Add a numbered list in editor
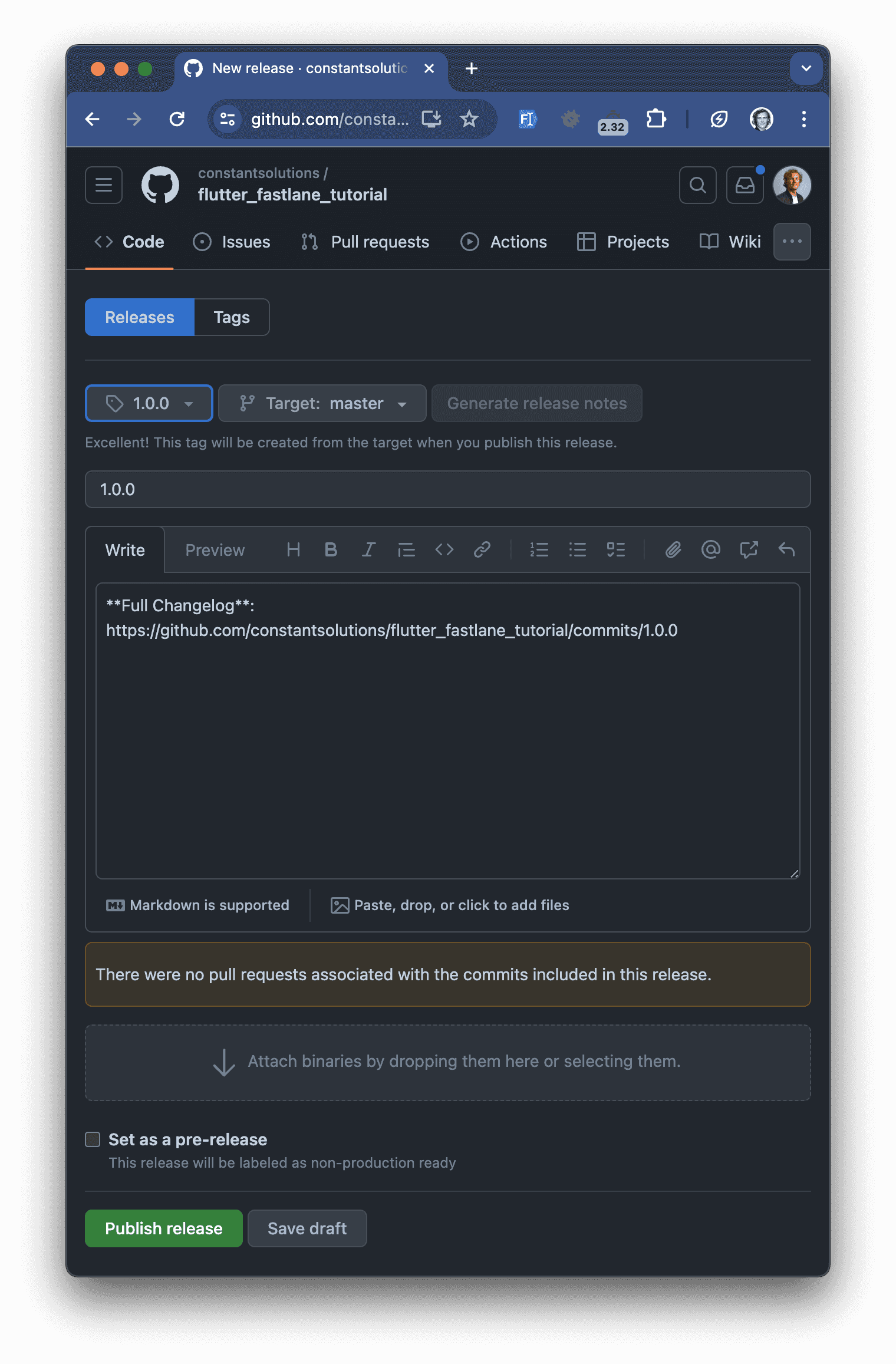Viewport: 896px width, 1364px height. [x=539, y=550]
